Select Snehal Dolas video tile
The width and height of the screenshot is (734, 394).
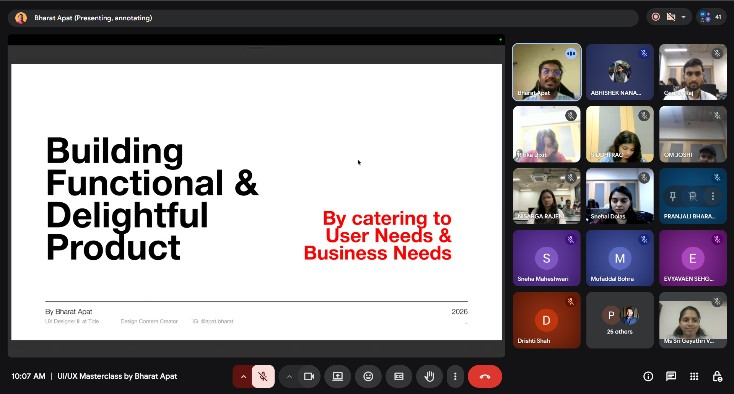pos(620,197)
